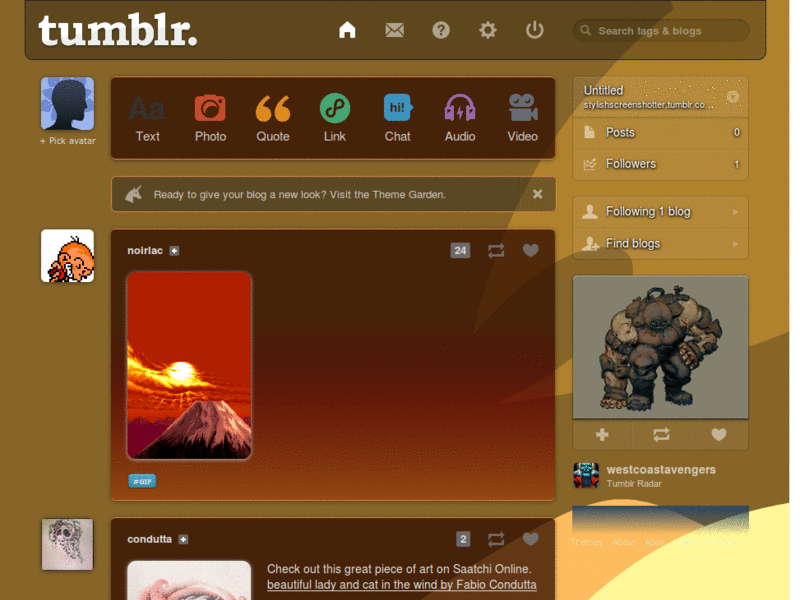Open Following 1 blog
800x600 pixels.
(x=661, y=212)
